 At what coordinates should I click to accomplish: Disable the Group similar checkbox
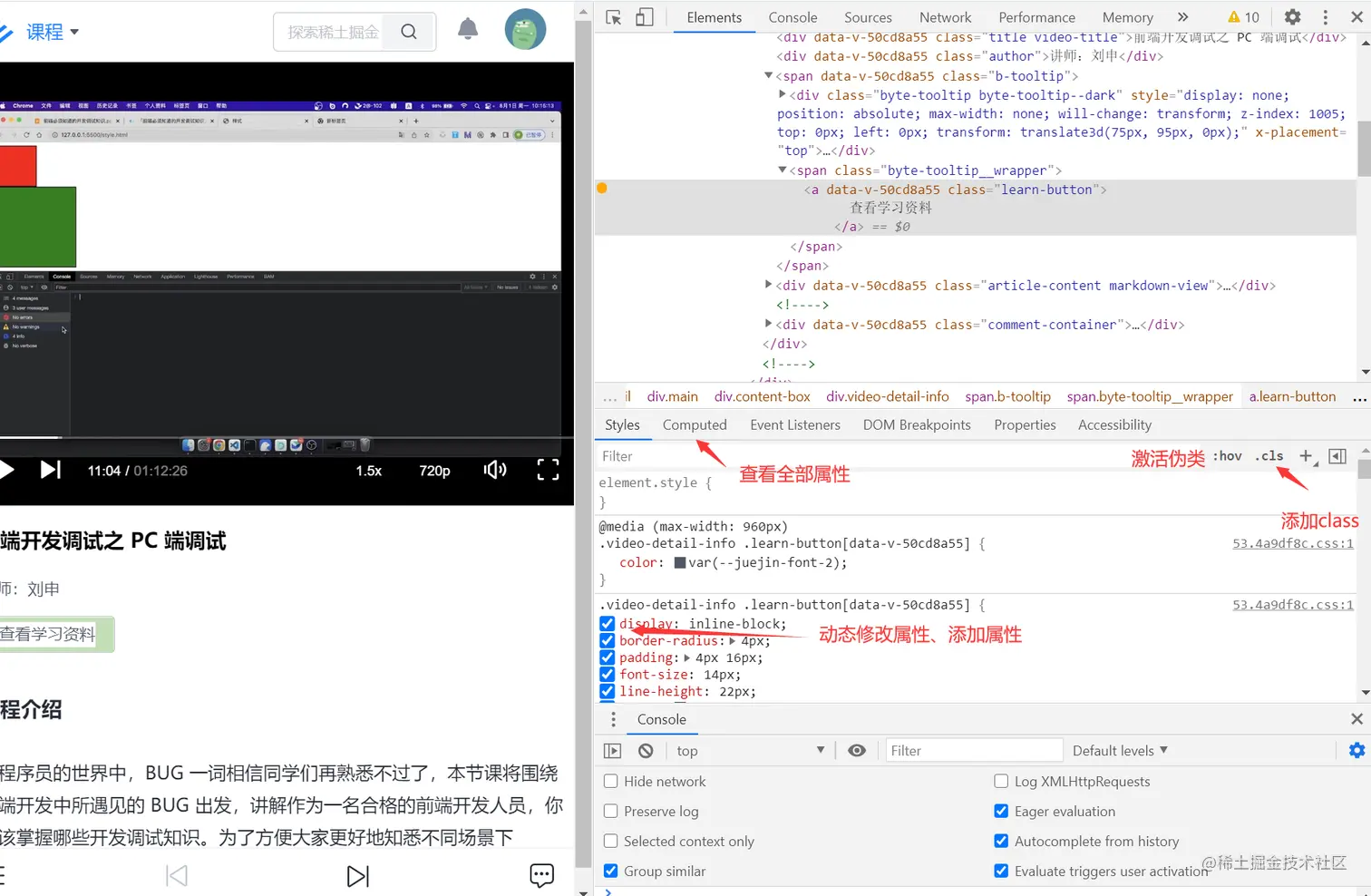(x=611, y=872)
